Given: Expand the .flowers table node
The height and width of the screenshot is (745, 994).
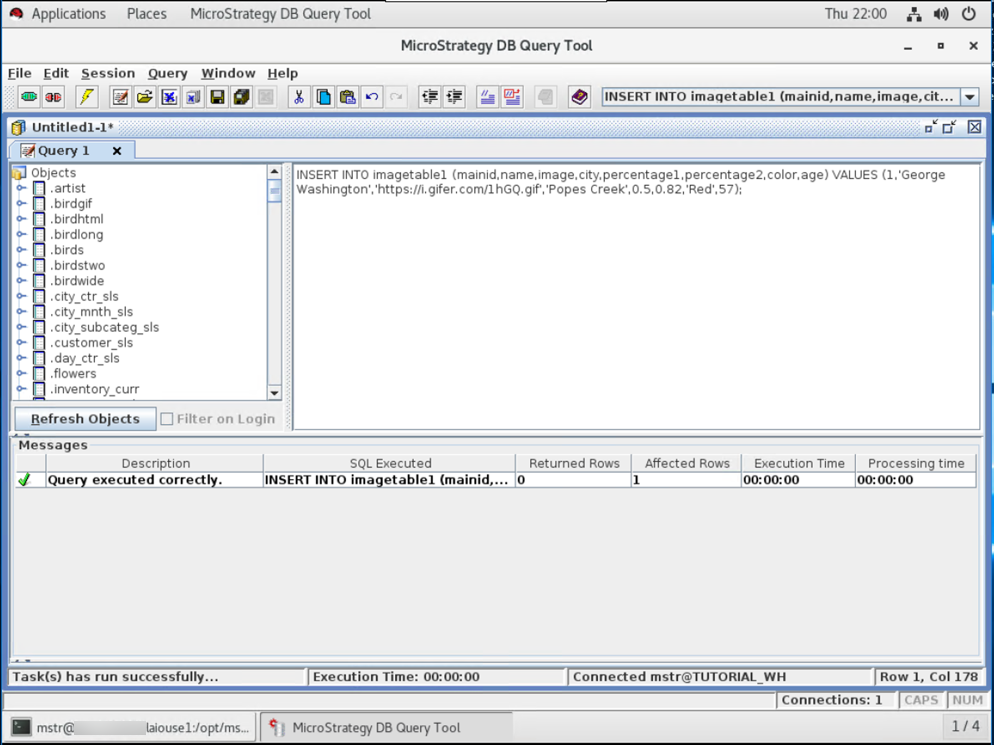Looking at the screenshot, I should [21, 374].
